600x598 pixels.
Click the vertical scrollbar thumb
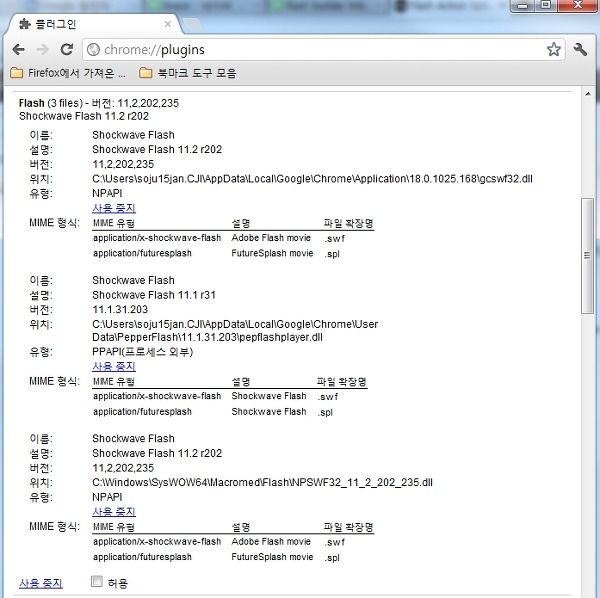coord(587,256)
